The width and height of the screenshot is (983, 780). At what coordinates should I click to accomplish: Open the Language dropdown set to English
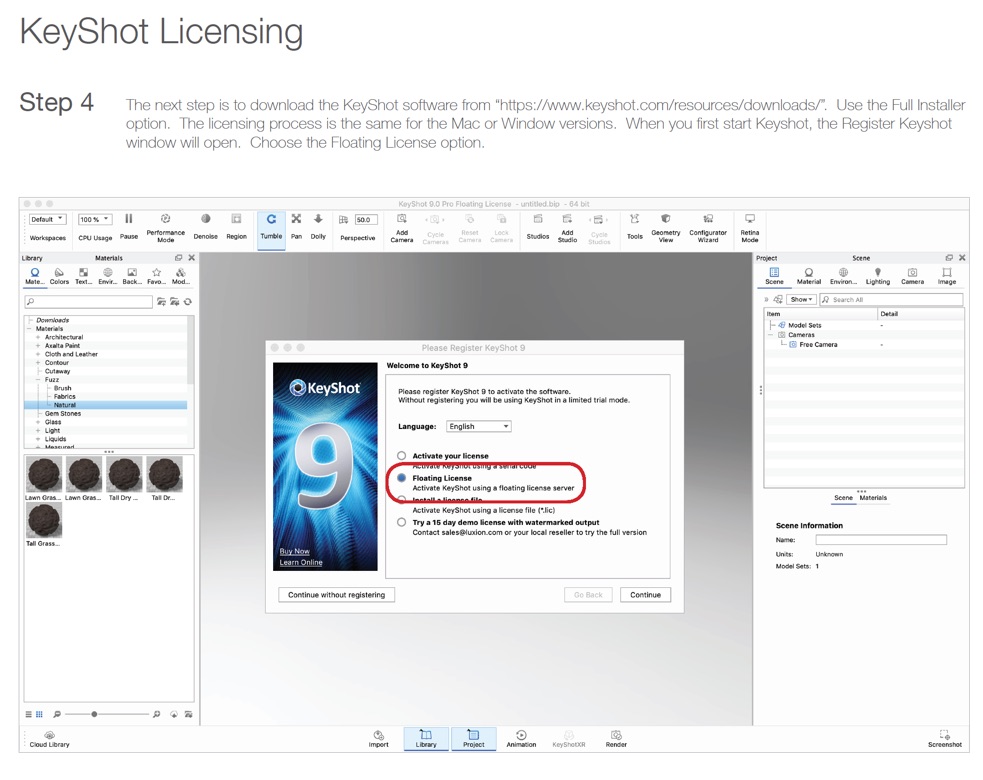(x=479, y=426)
